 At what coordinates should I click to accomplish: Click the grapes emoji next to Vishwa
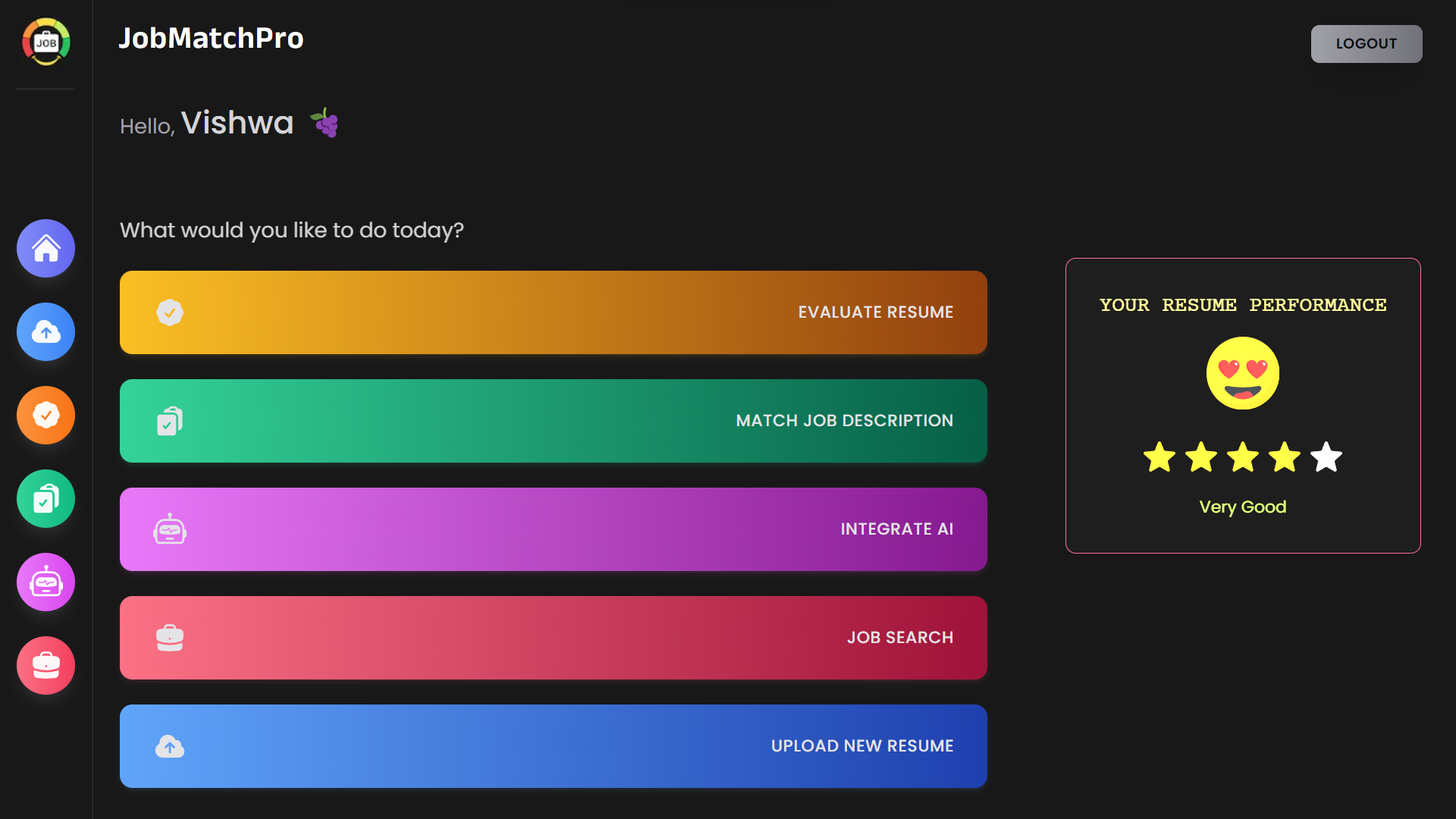coord(325,123)
